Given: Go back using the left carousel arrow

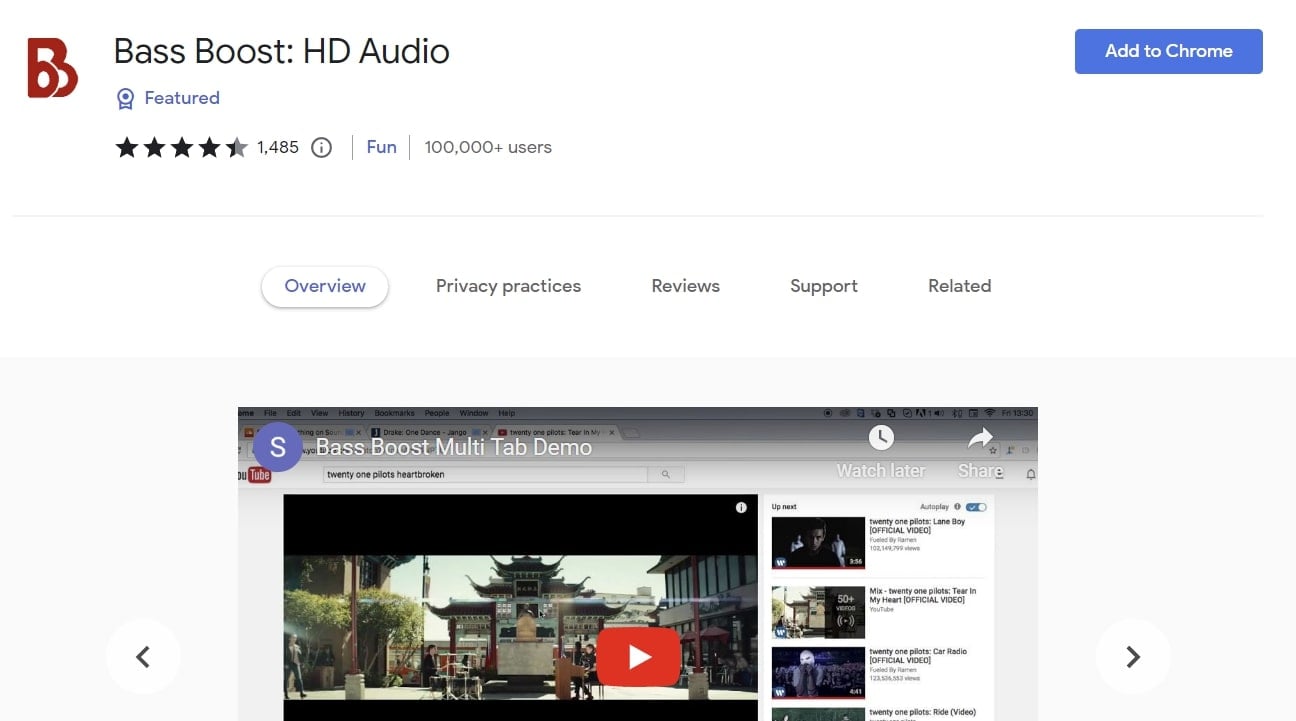Looking at the screenshot, I should click(143, 657).
